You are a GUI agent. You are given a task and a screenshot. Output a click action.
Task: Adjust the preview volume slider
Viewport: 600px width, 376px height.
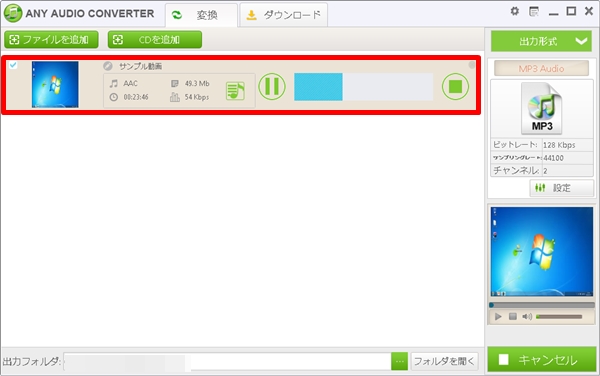[559, 317]
